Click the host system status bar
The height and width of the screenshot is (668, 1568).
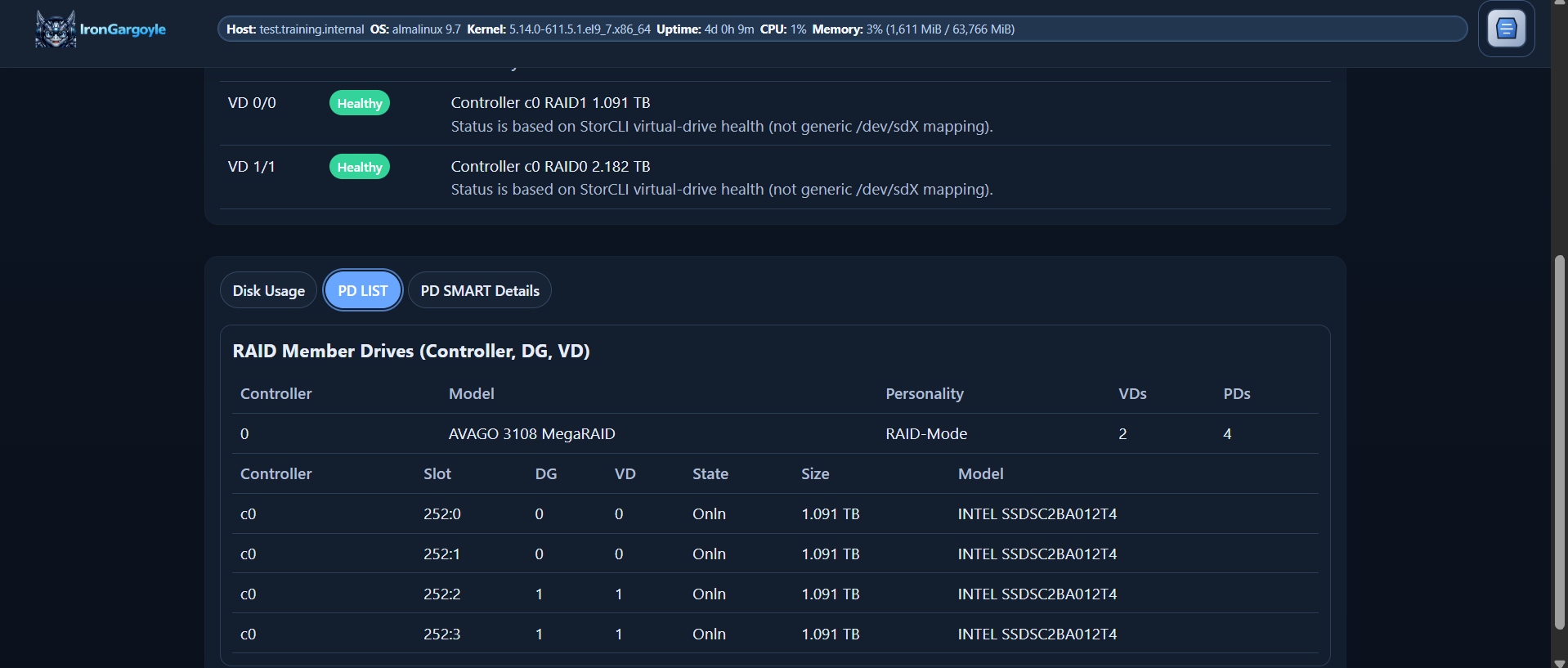point(841,29)
